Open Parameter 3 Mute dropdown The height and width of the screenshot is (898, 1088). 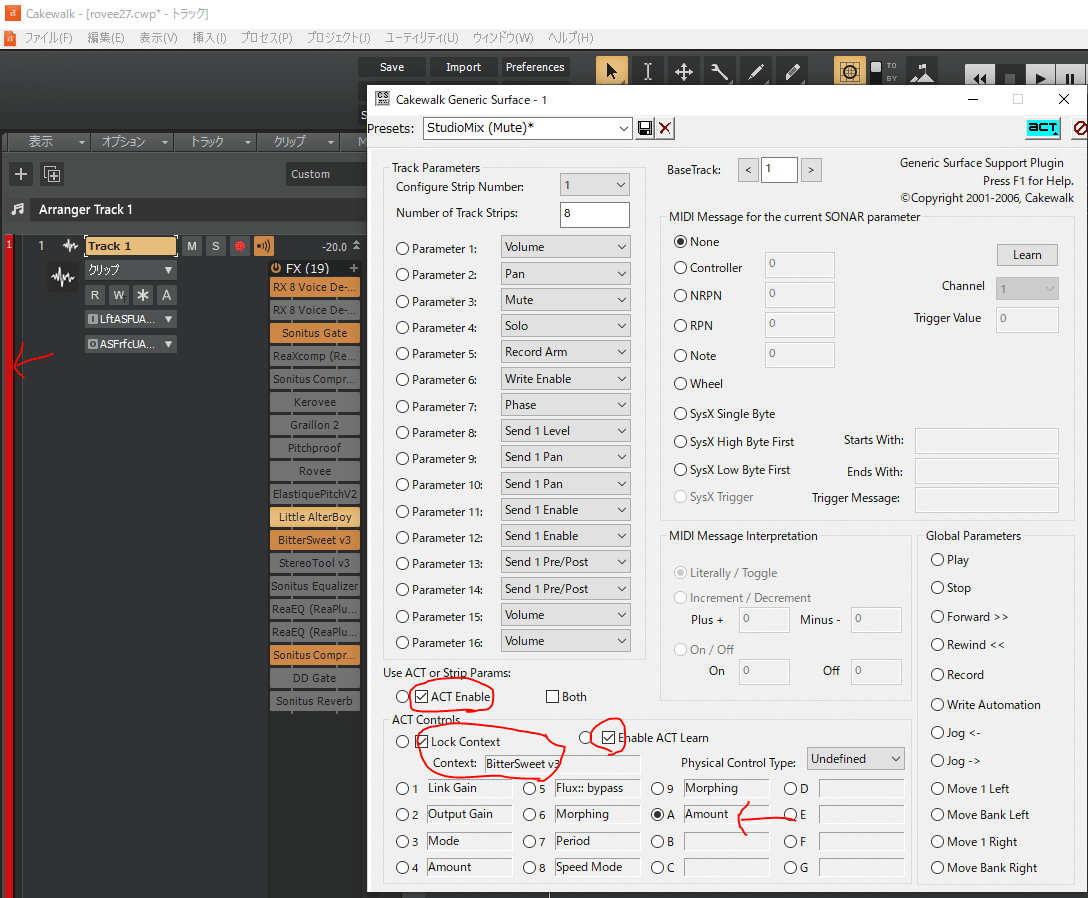point(566,300)
